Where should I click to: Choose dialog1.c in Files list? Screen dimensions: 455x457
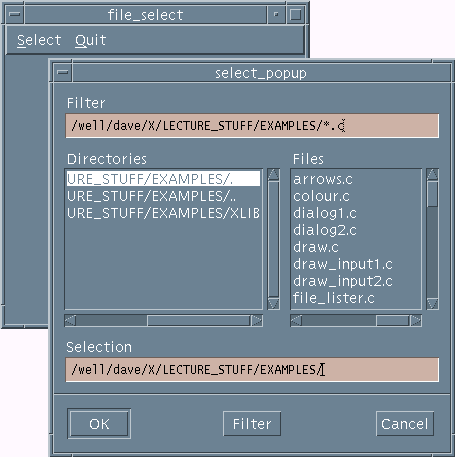(325, 213)
